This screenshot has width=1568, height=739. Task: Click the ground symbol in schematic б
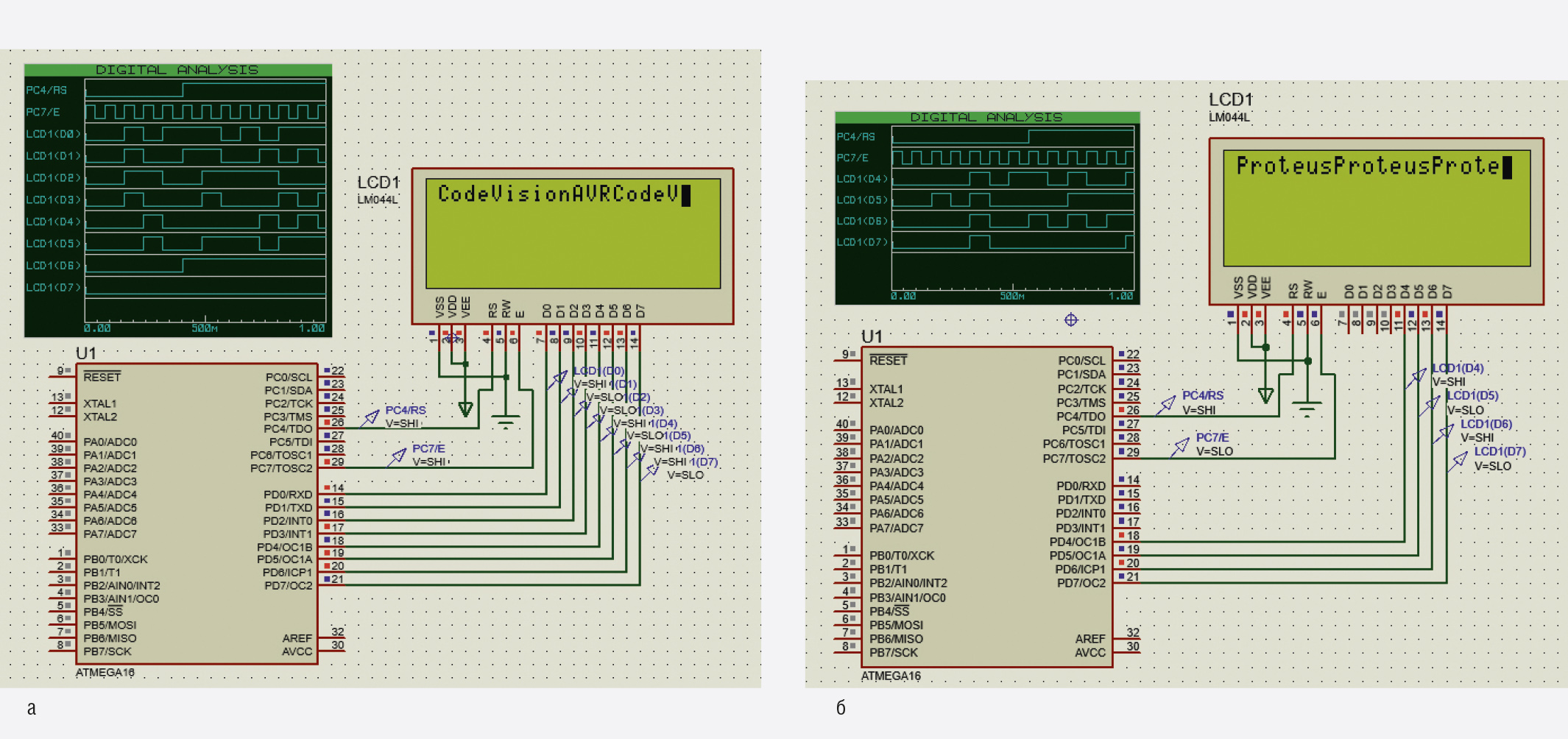point(1307,409)
